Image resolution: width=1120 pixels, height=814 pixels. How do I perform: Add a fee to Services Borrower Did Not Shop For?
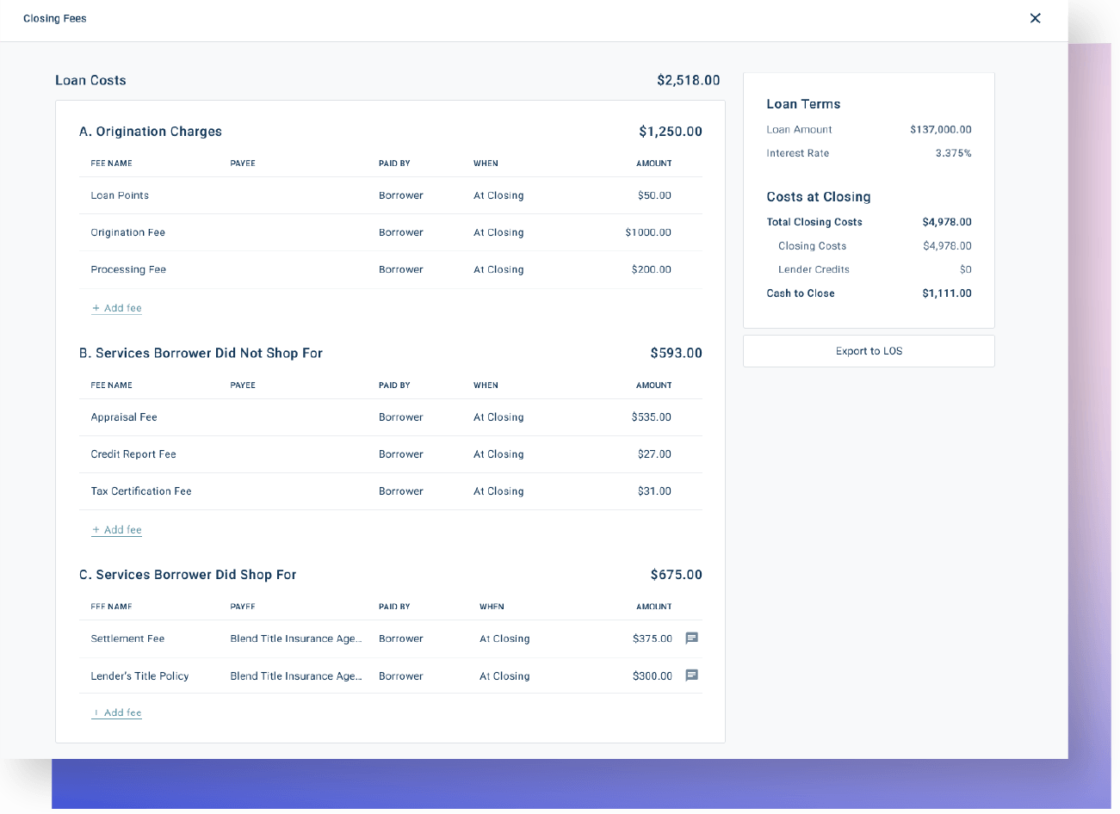pos(116,529)
